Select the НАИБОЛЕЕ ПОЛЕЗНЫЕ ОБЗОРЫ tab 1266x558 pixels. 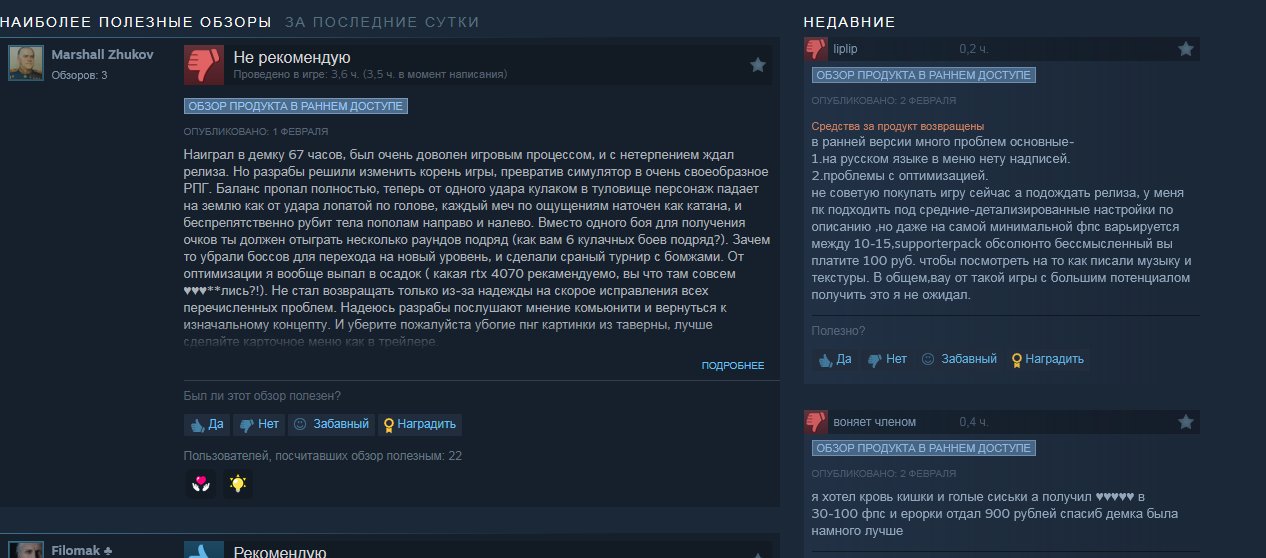pyautogui.click(x=136, y=22)
